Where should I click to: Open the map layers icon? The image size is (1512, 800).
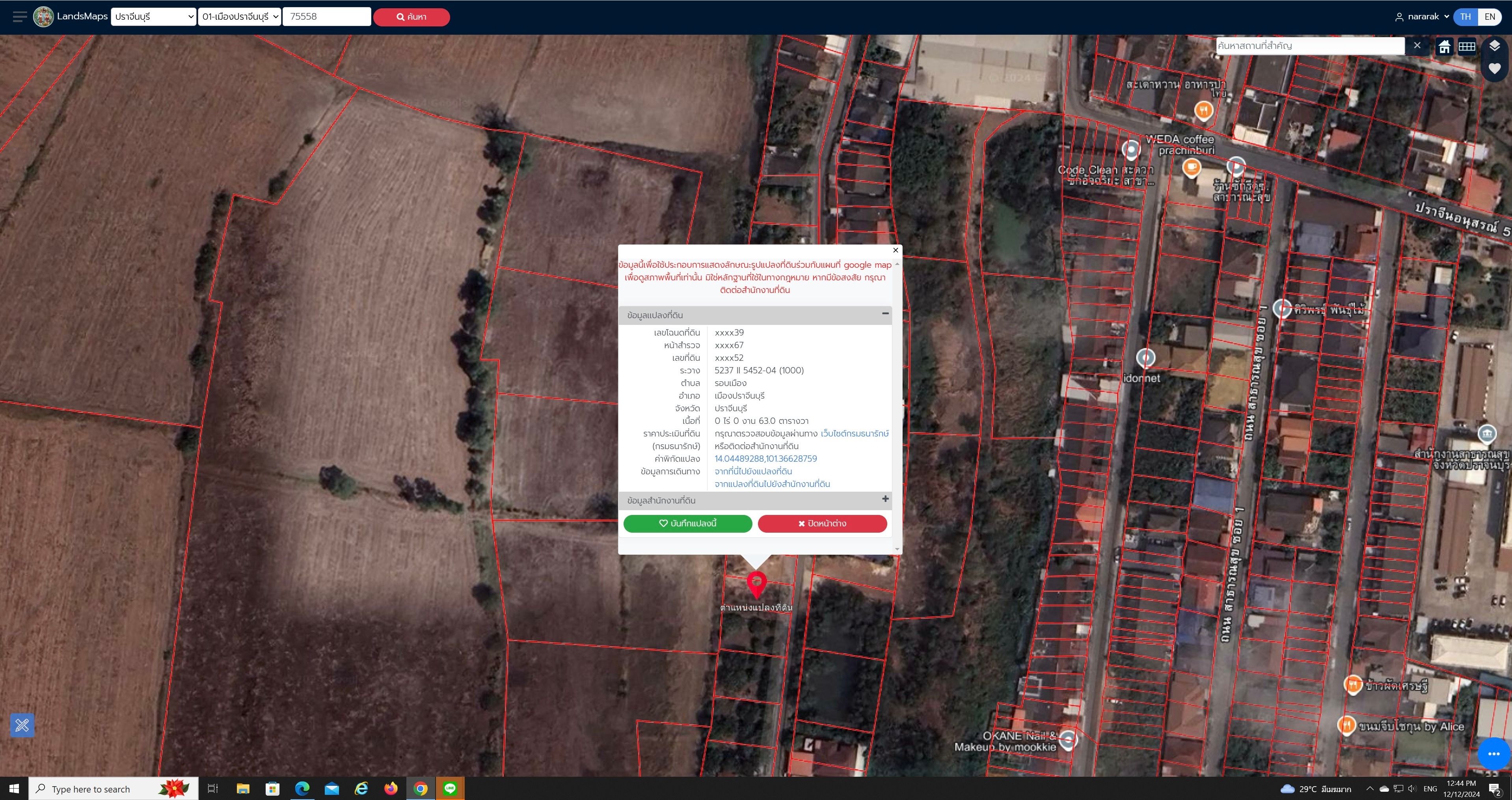(x=1494, y=46)
